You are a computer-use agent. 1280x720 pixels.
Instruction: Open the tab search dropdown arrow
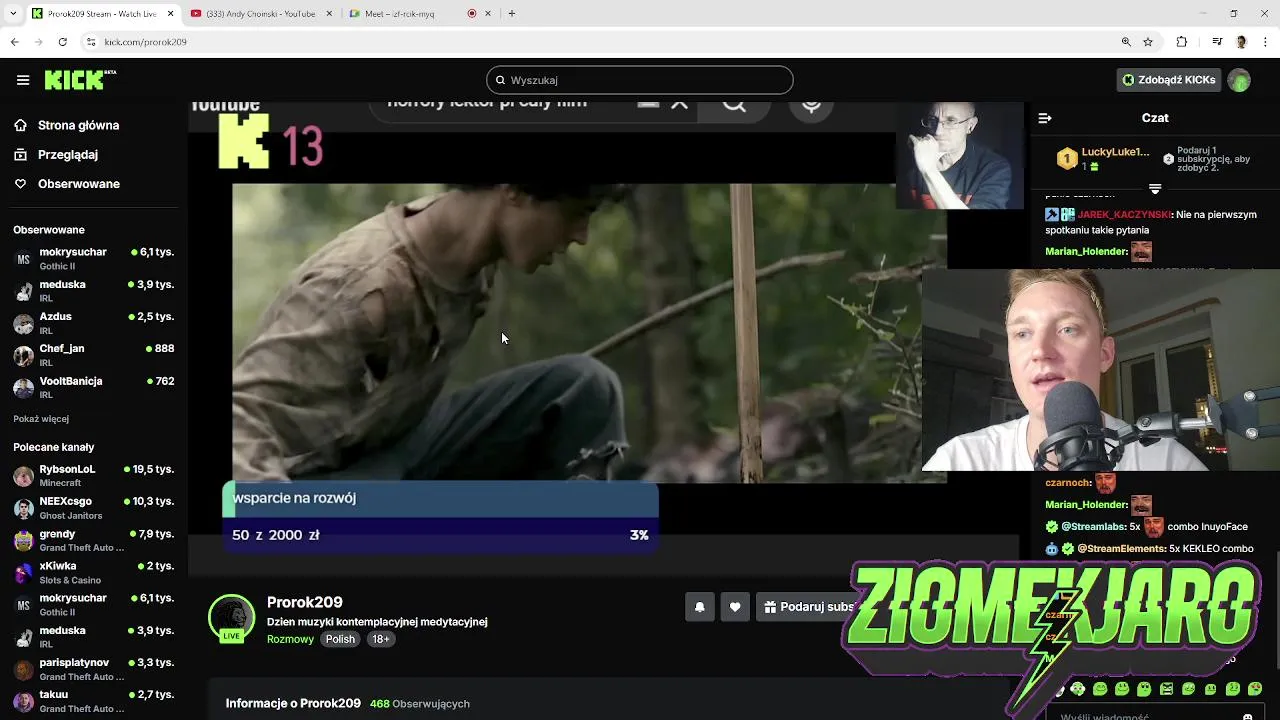point(12,14)
